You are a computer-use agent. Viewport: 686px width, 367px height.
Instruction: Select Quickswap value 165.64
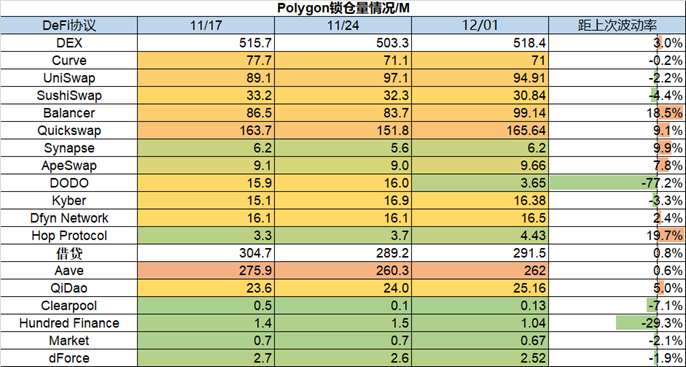point(480,130)
